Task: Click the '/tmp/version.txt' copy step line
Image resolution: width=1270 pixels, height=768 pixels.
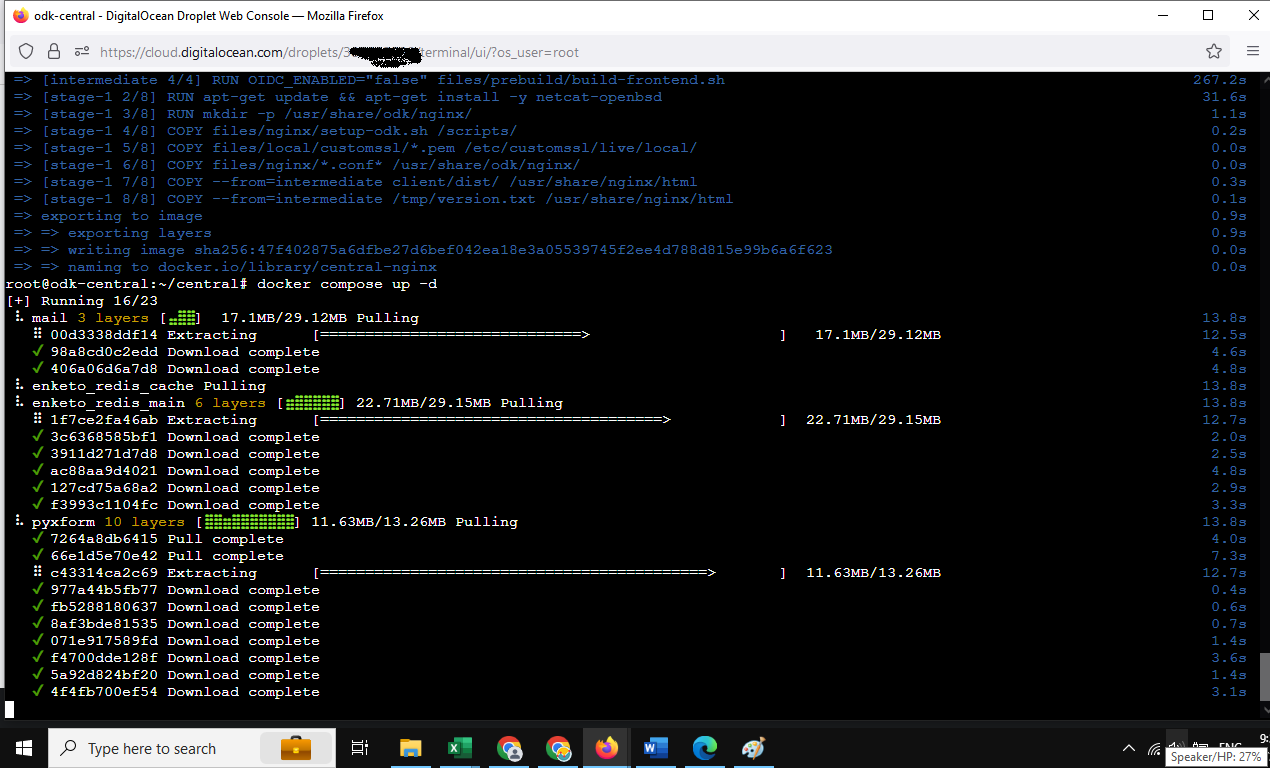Action: click(373, 199)
